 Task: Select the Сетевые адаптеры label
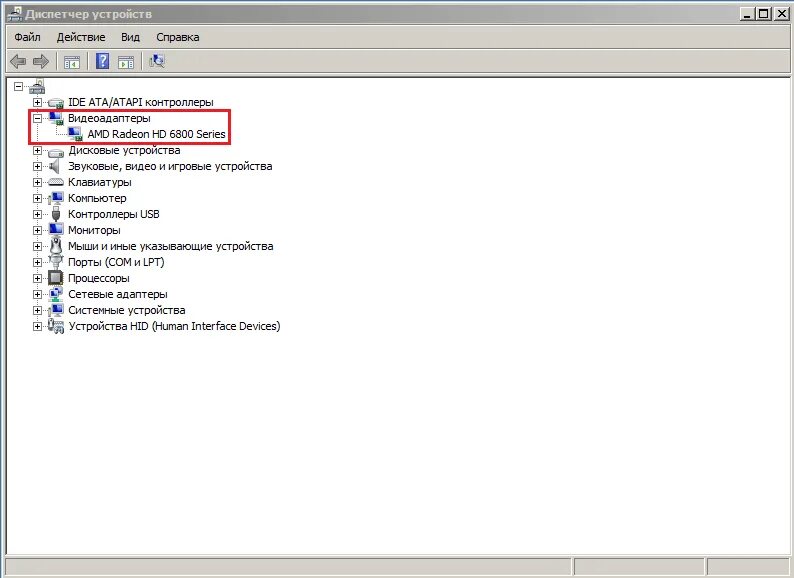click(x=118, y=294)
